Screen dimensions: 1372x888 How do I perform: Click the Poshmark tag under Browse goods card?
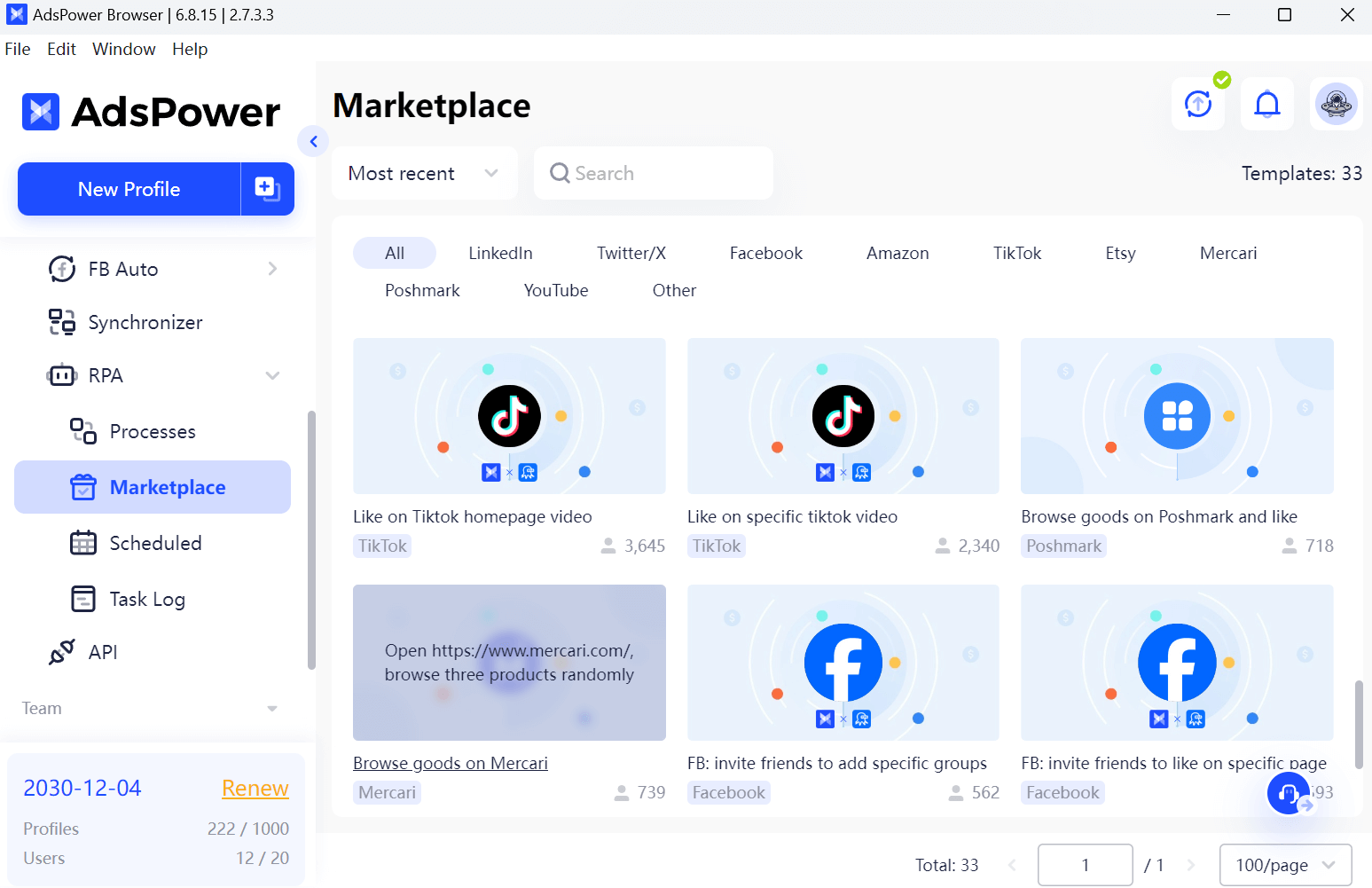[1063, 546]
